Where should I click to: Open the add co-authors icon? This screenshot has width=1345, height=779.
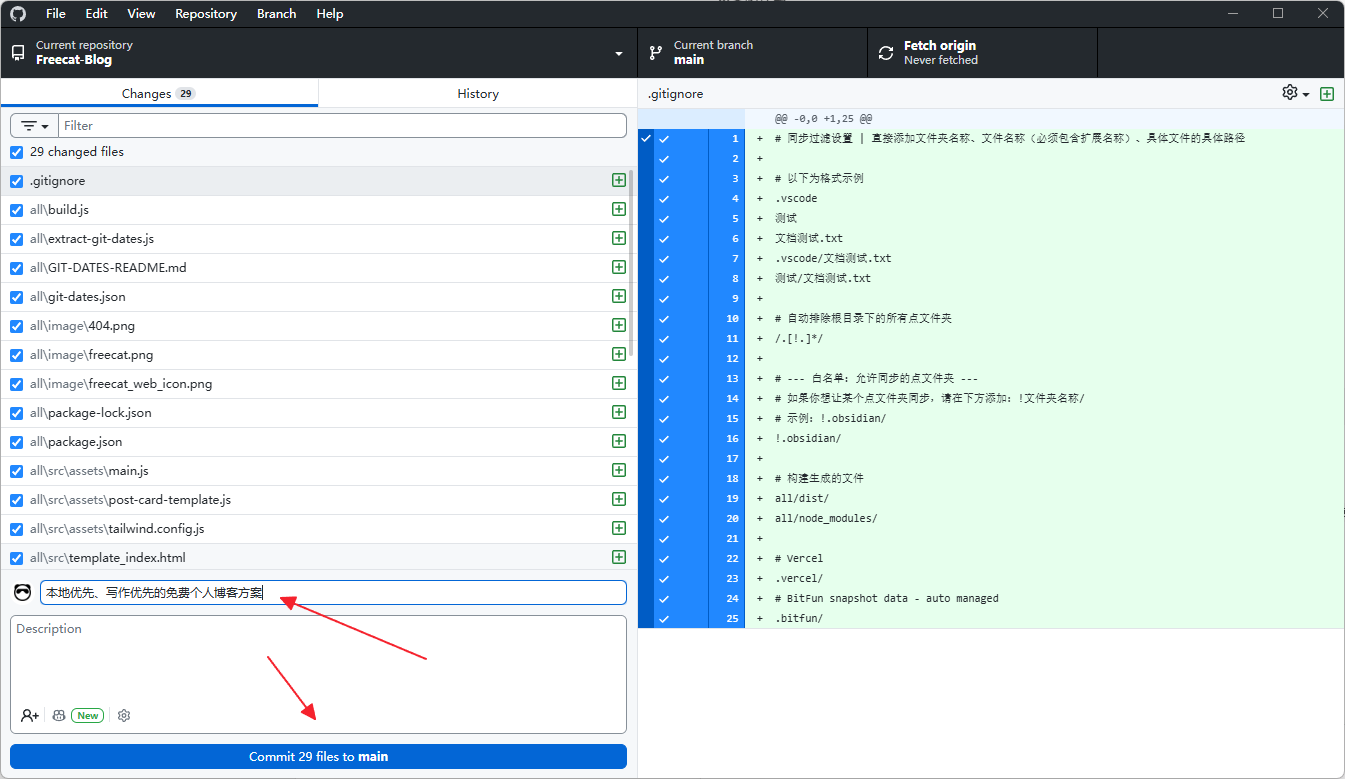30,716
